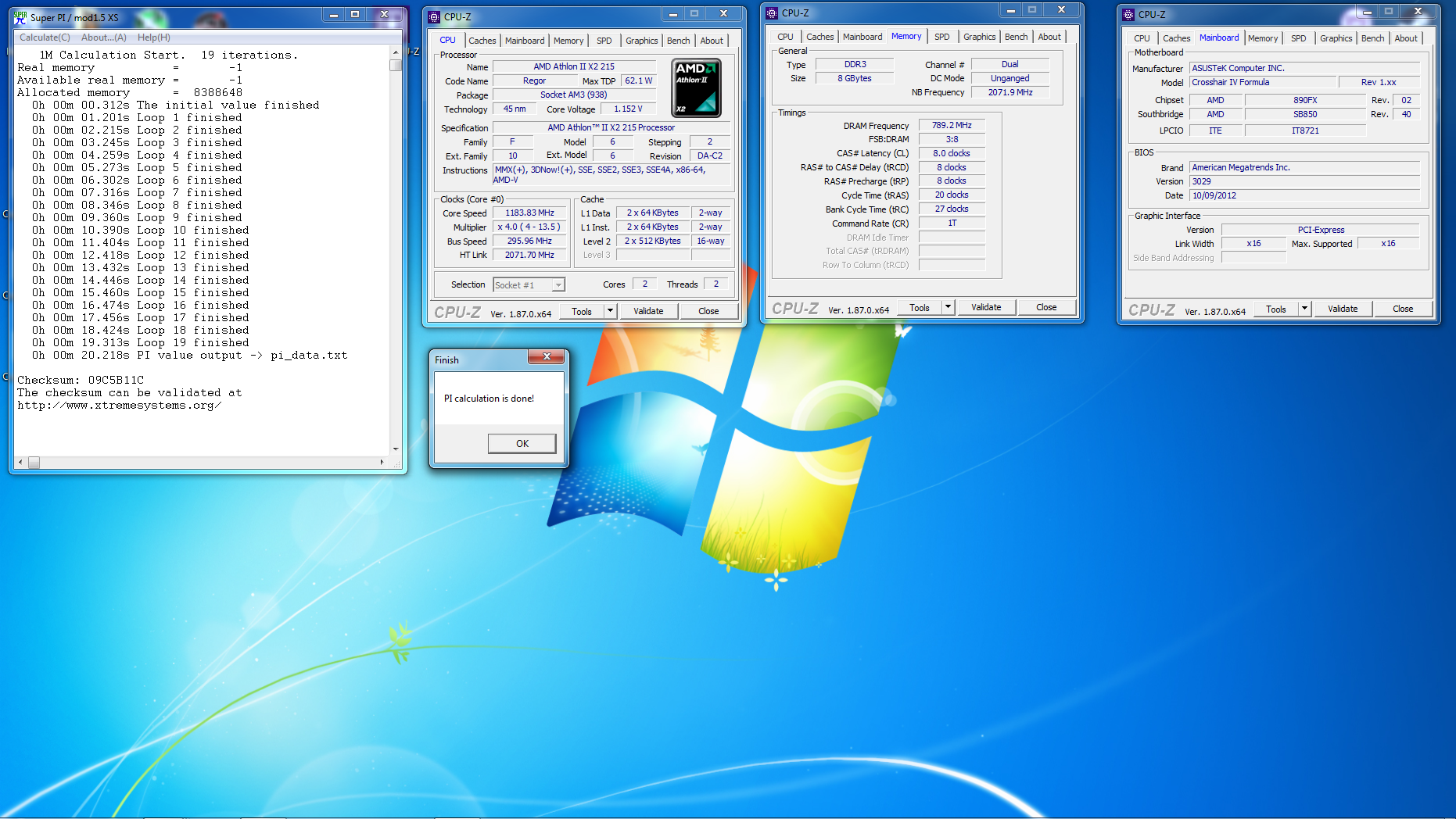1456x819 pixels.
Task: Select Graphics tab in Memory CPU-Z window
Action: pyautogui.click(x=980, y=37)
